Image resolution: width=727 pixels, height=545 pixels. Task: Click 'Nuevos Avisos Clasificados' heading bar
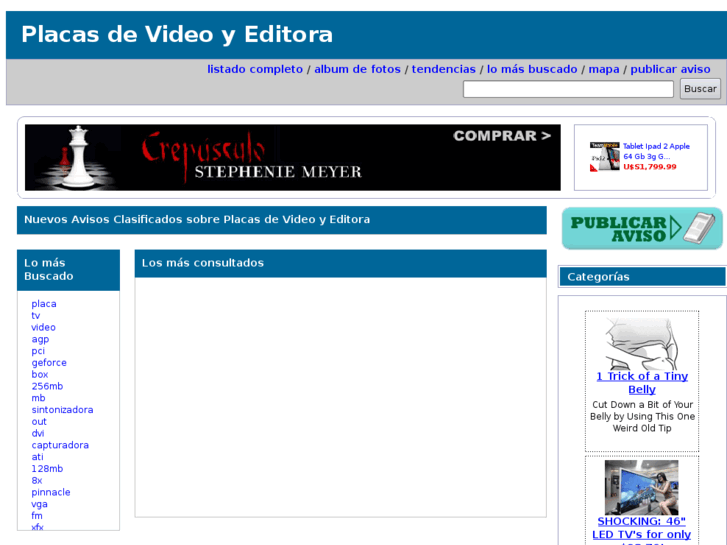(282, 220)
